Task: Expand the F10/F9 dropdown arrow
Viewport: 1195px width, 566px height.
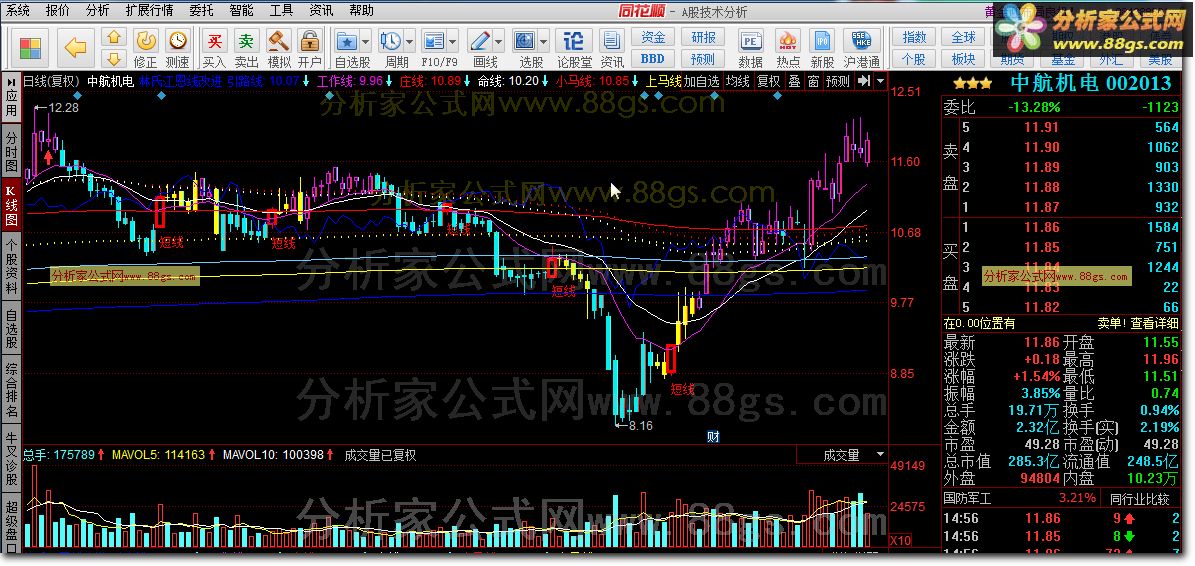Action: coord(452,41)
